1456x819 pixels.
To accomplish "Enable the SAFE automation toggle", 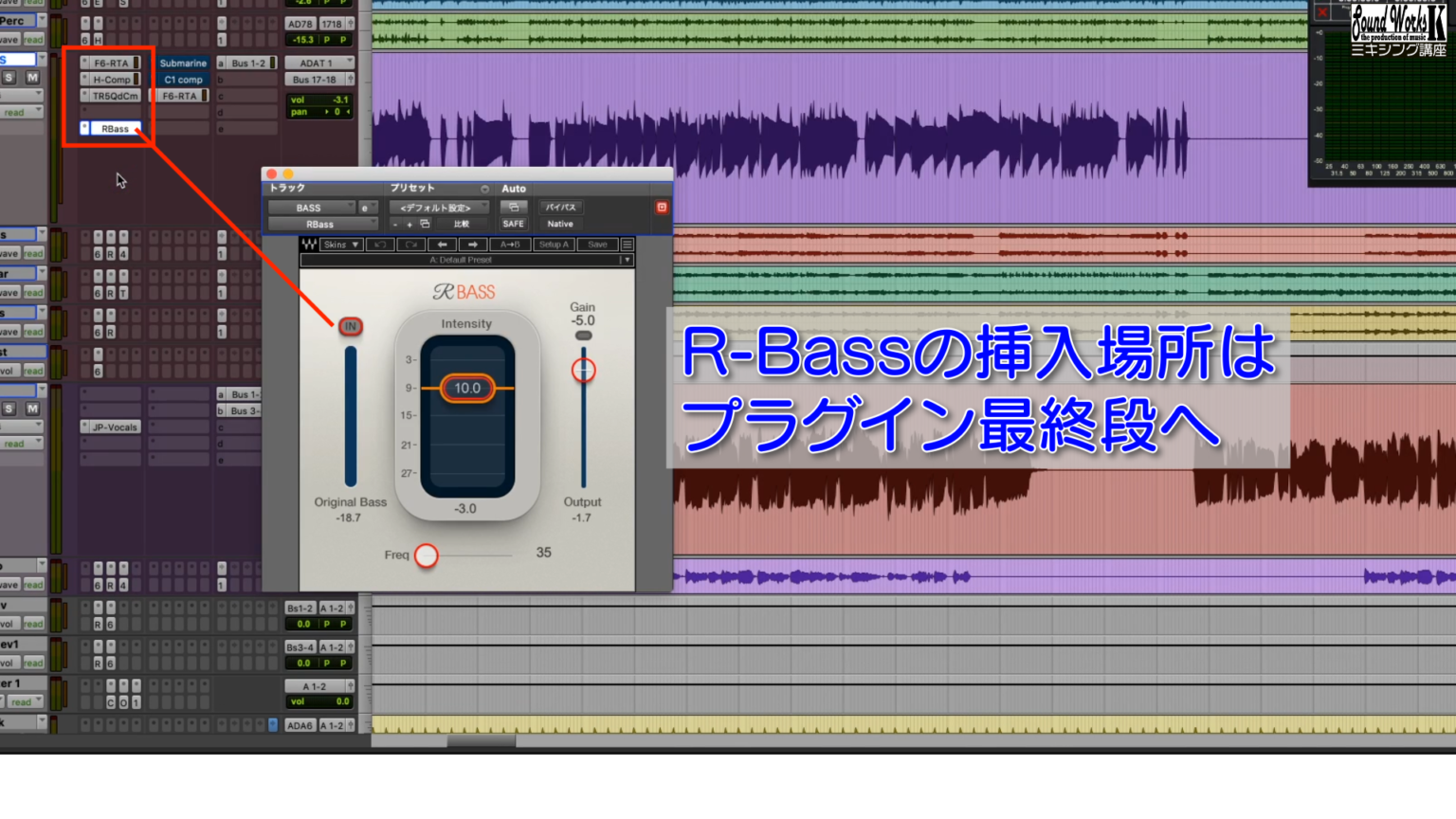I will coord(514,223).
